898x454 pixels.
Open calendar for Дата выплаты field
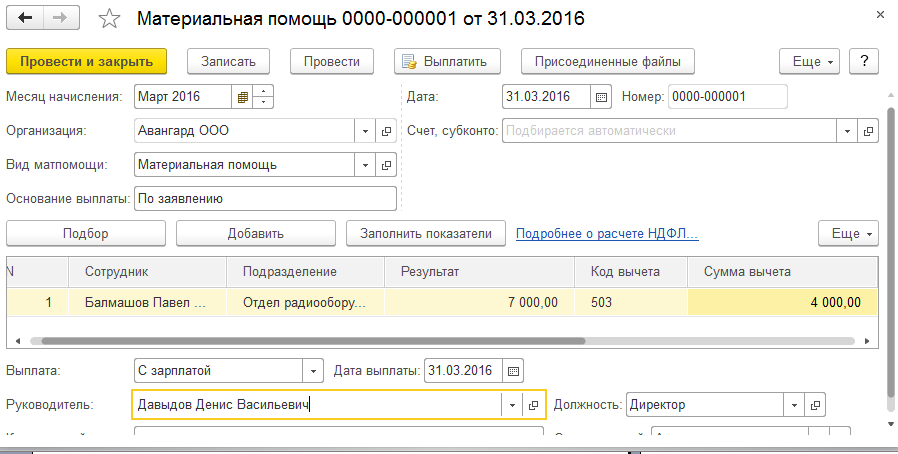click(513, 371)
